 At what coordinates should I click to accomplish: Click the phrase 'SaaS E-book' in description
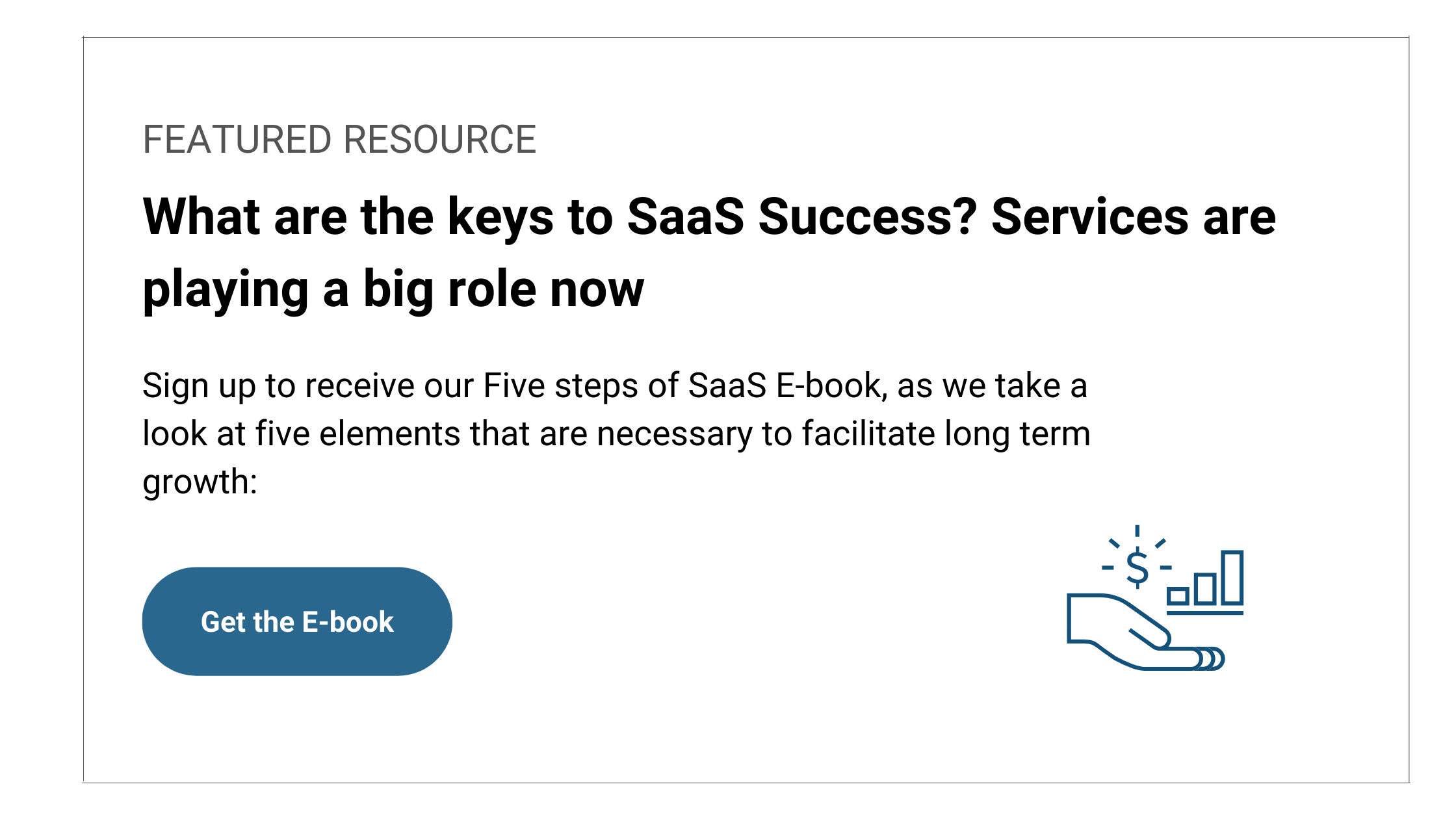tap(785, 386)
